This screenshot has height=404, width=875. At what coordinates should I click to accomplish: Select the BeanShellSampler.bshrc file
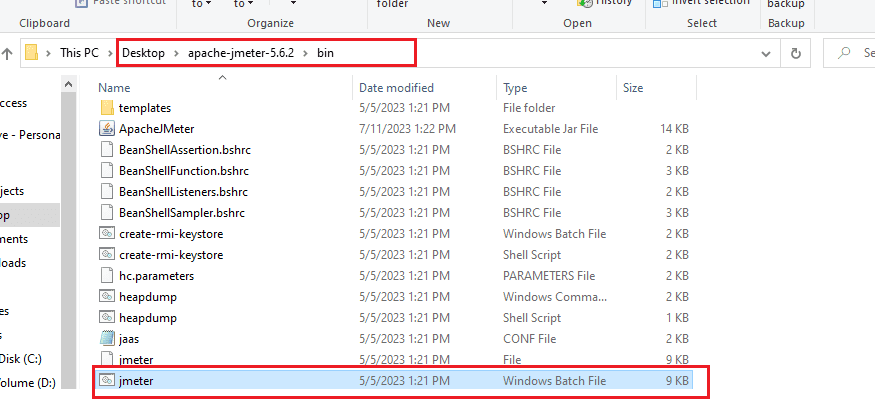tap(181, 213)
